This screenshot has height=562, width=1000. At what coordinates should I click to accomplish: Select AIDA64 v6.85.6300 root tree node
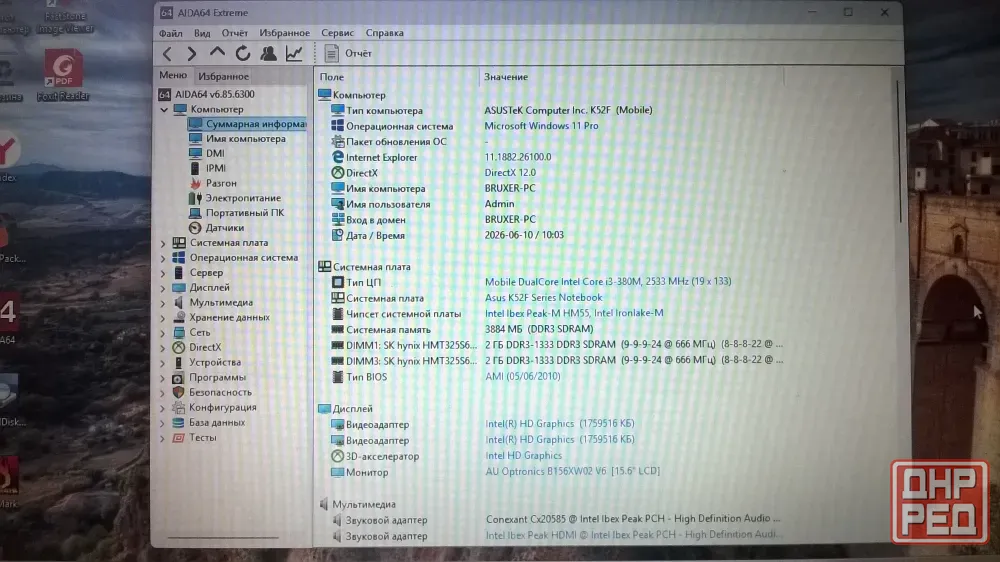click(x=215, y=94)
